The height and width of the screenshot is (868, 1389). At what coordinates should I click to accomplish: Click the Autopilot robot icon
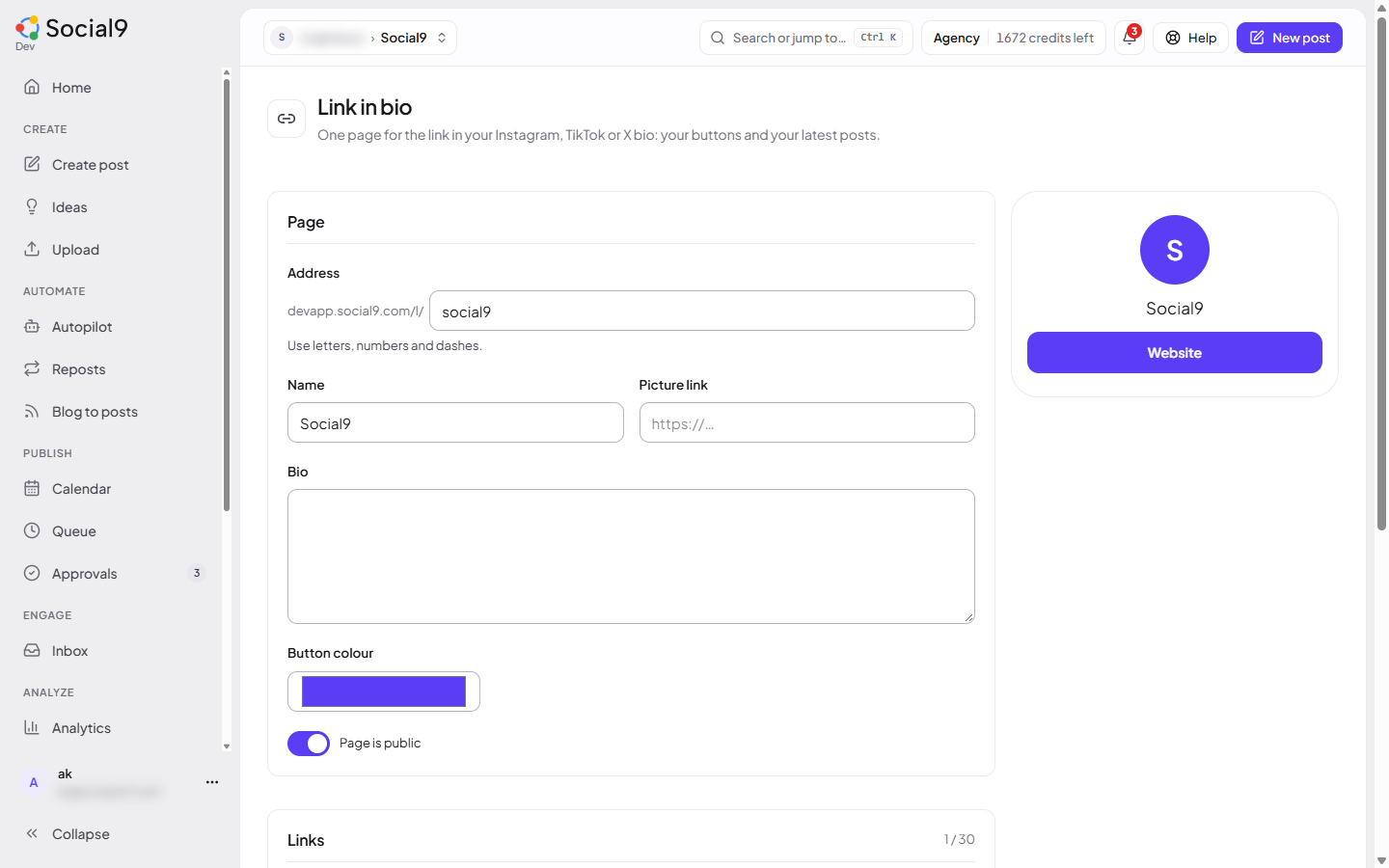32,326
